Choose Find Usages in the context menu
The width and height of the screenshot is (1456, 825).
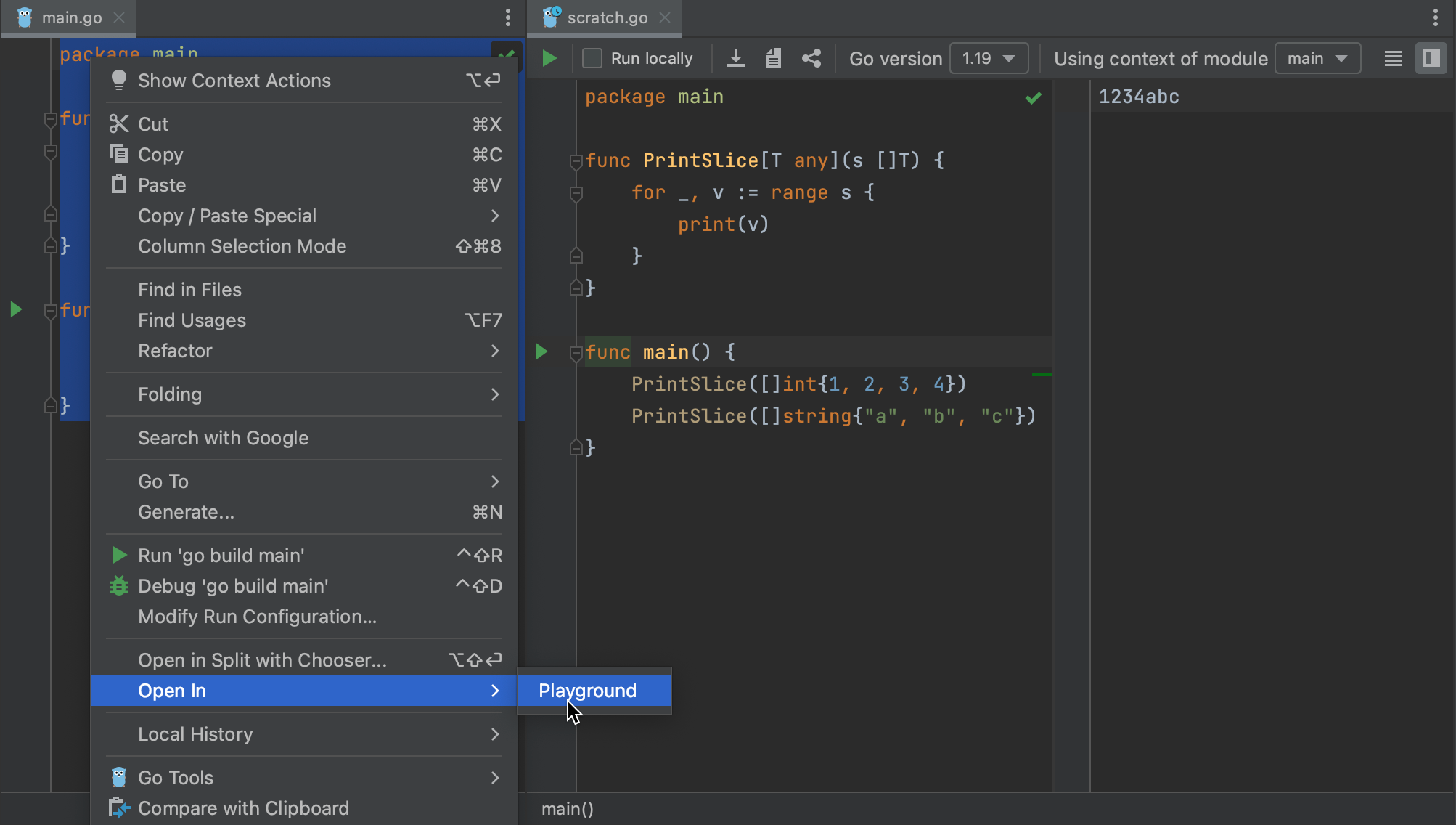pyautogui.click(x=192, y=320)
